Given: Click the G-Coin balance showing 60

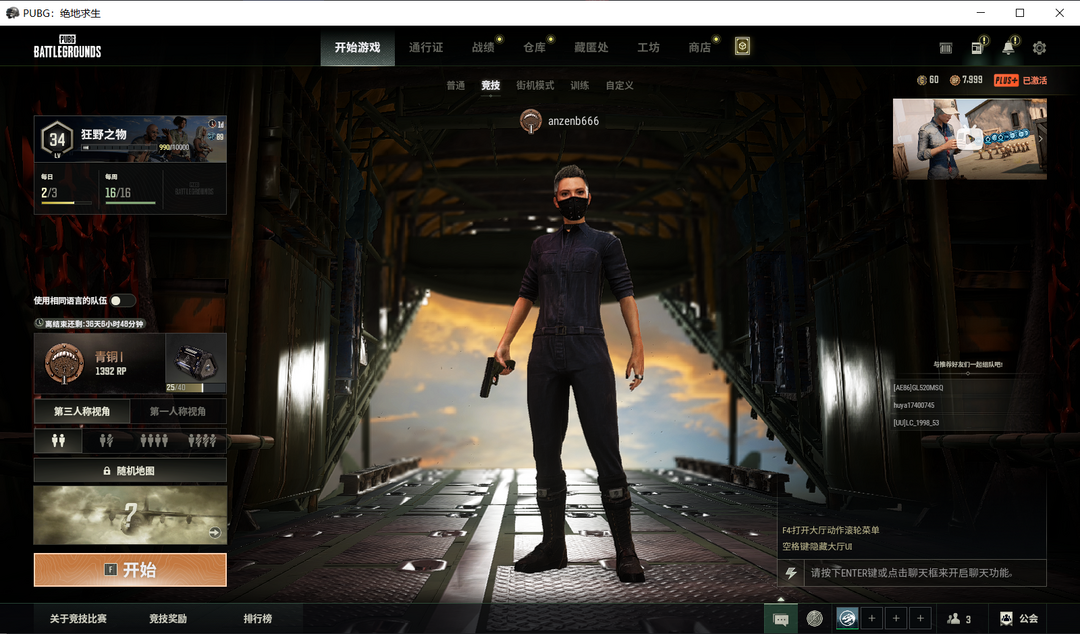Looking at the screenshot, I should (x=928, y=80).
